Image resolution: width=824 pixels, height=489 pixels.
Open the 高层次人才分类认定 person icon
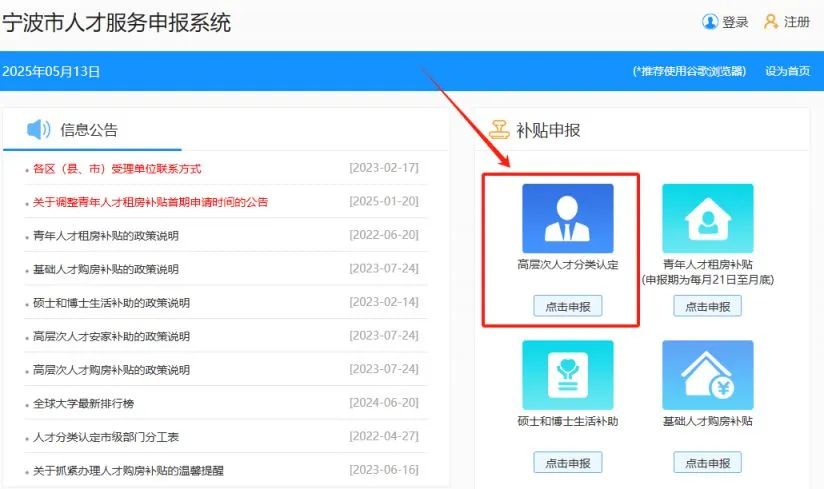click(568, 218)
